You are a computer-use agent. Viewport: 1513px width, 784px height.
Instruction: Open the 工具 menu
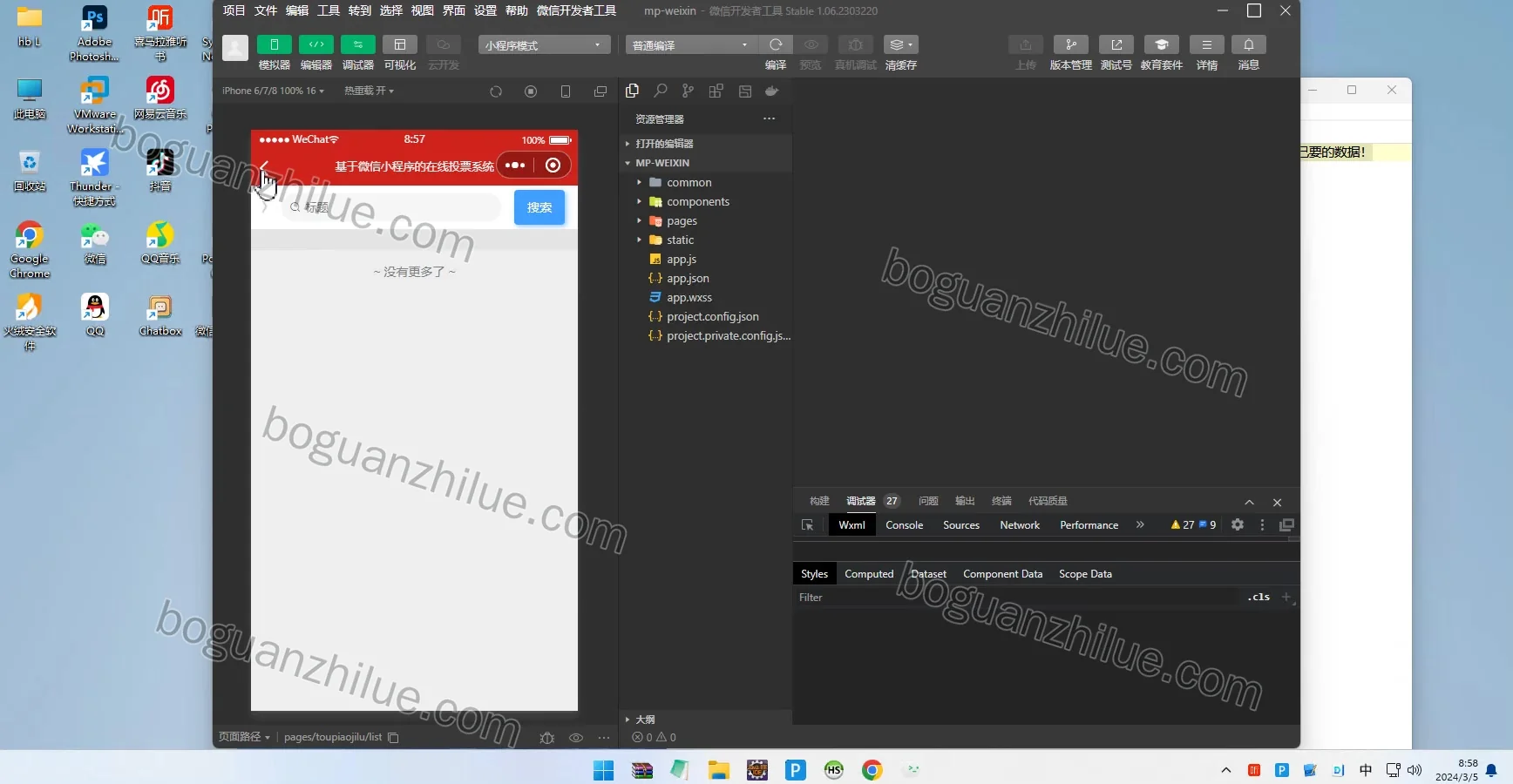329,10
